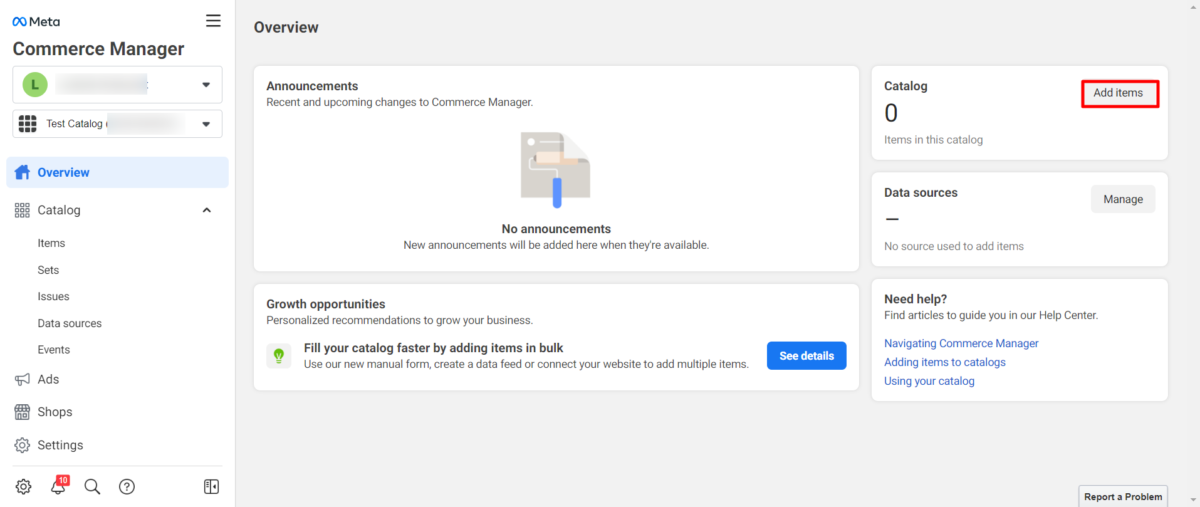
Task: Open the Navigating Commerce Manager link
Action: [961, 343]
